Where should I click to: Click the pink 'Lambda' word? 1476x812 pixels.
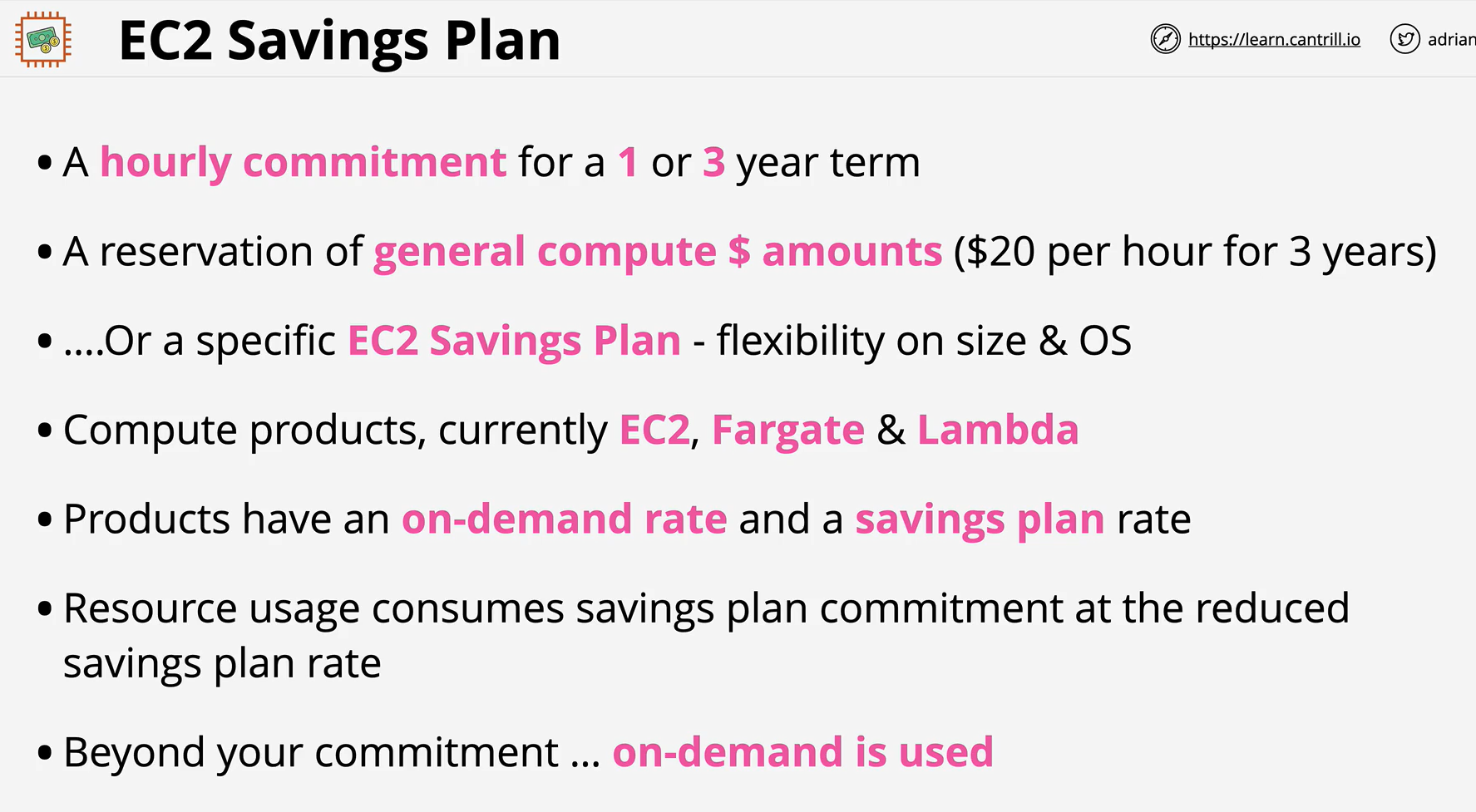998,430
